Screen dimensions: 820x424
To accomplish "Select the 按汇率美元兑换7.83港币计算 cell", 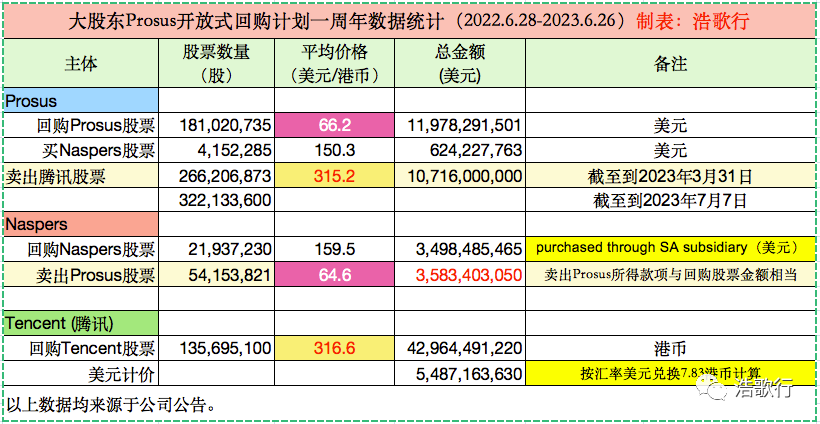I will (670, 374).
